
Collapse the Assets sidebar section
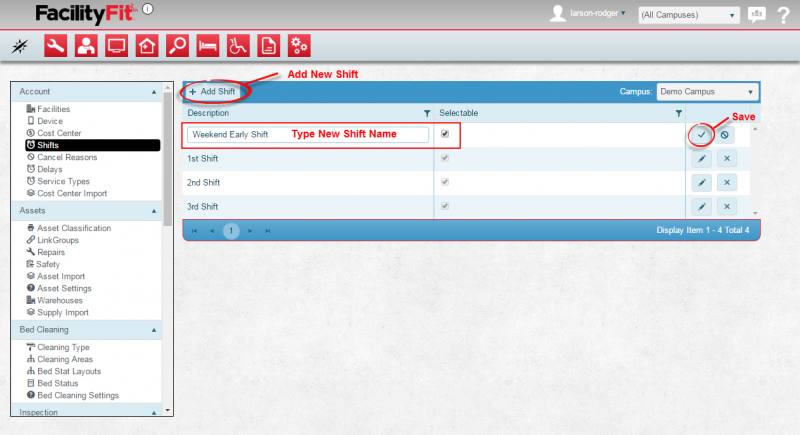click(154, 211)
